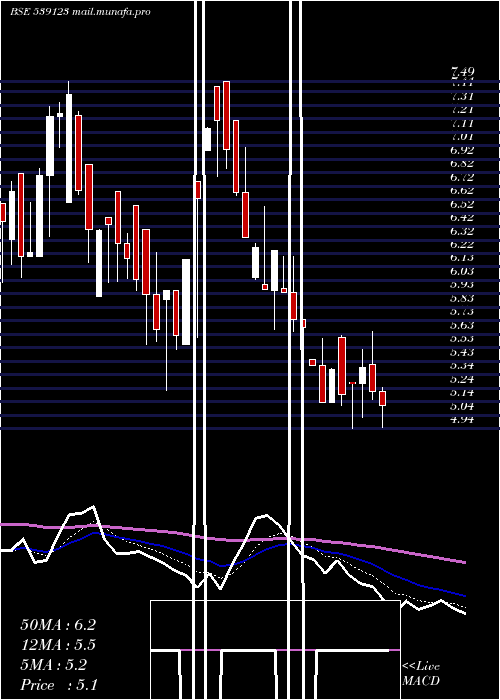This screenshot has width=500, height=700.
Task: Select the 50MA : 6.2 legend entry
Action: (x=58, y=625)
